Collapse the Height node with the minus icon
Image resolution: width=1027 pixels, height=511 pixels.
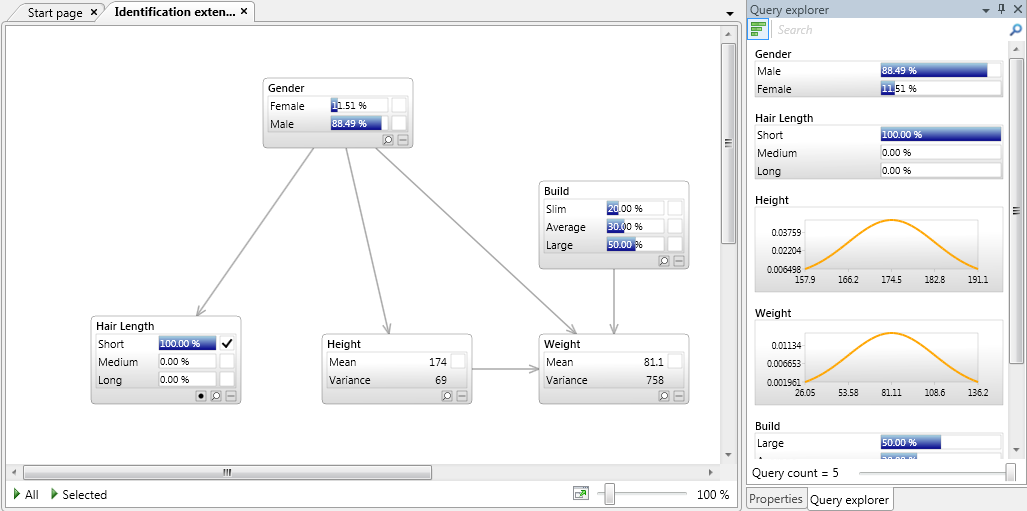click(x=462, y=396)
